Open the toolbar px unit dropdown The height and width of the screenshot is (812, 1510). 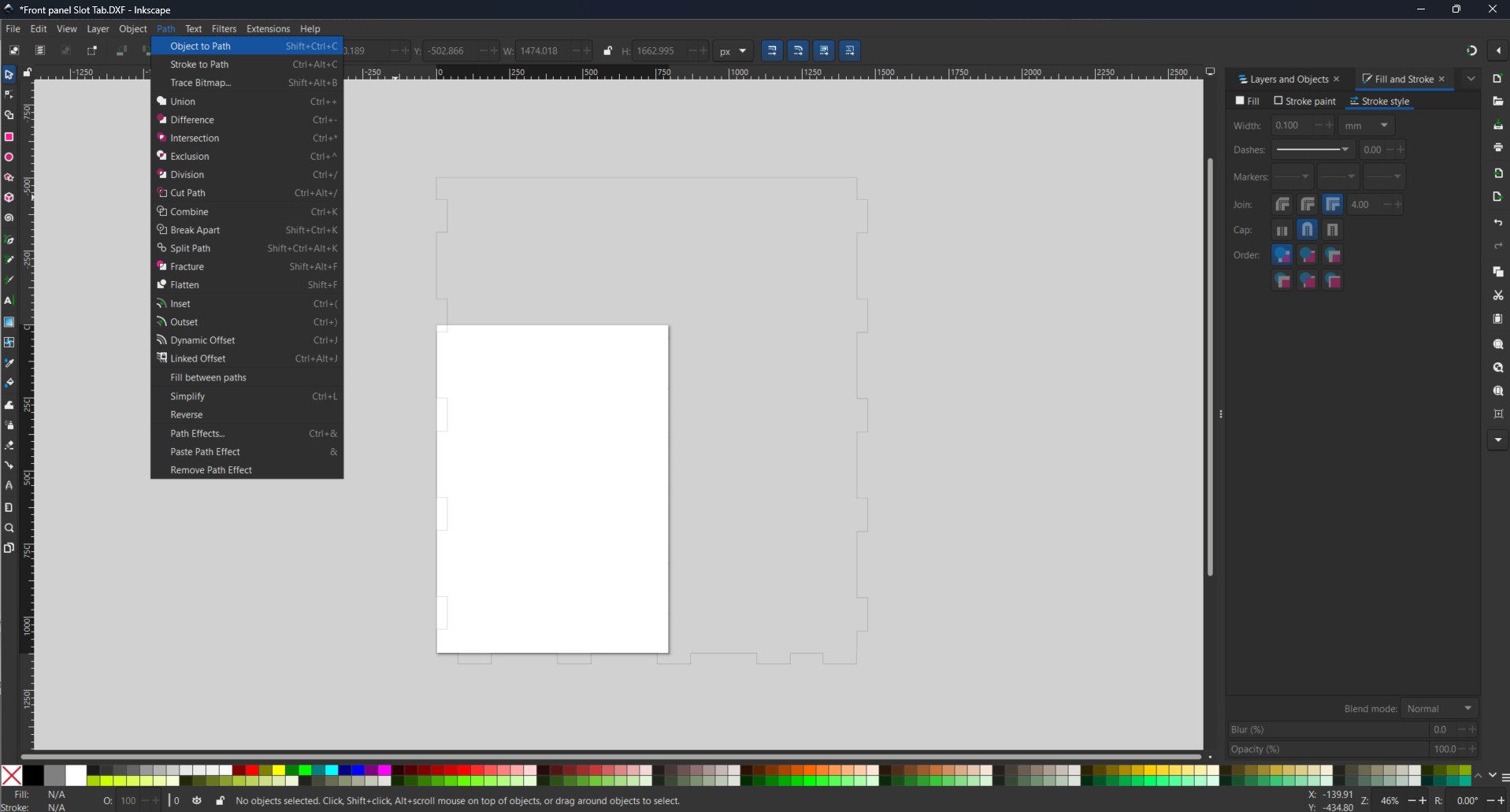point(733,51)
